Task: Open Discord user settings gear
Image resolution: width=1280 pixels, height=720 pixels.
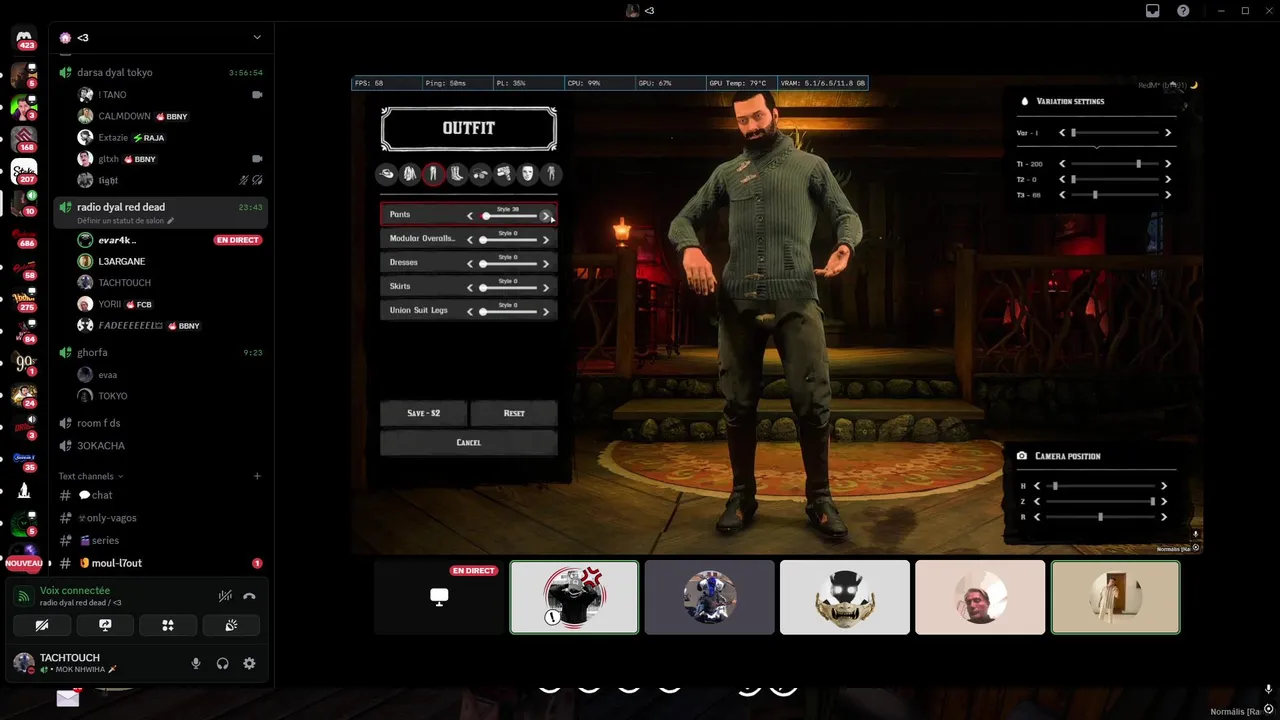Action: [249, 663]
